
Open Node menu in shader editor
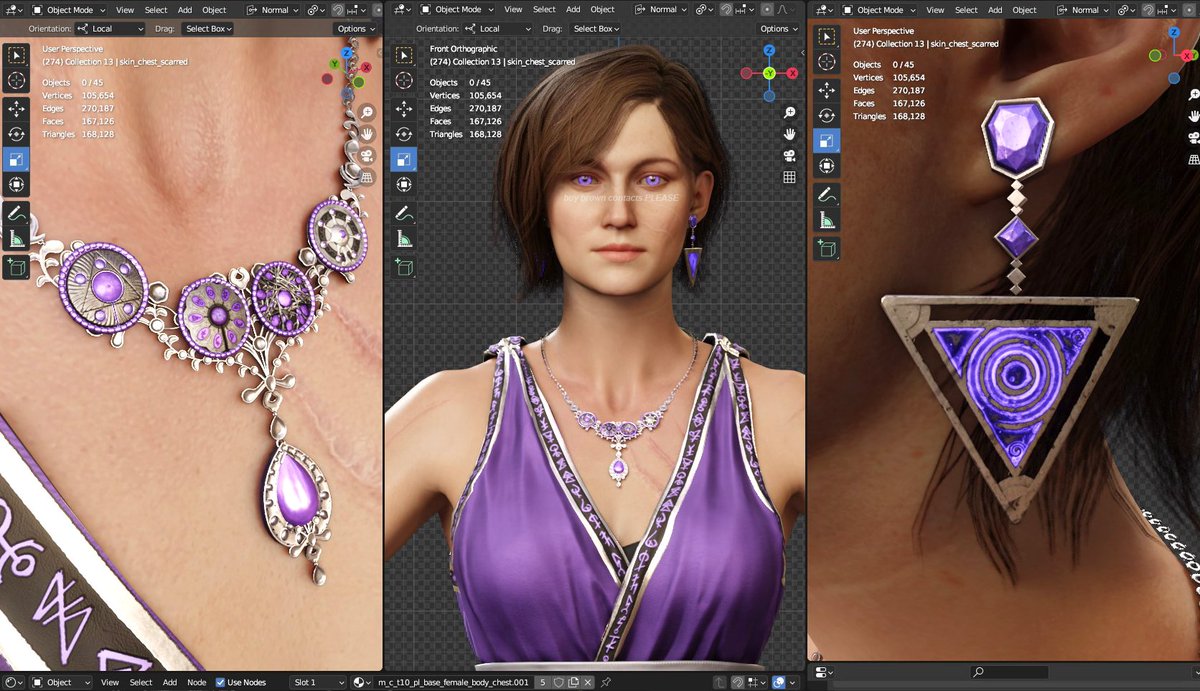click(x=197, y=682)
